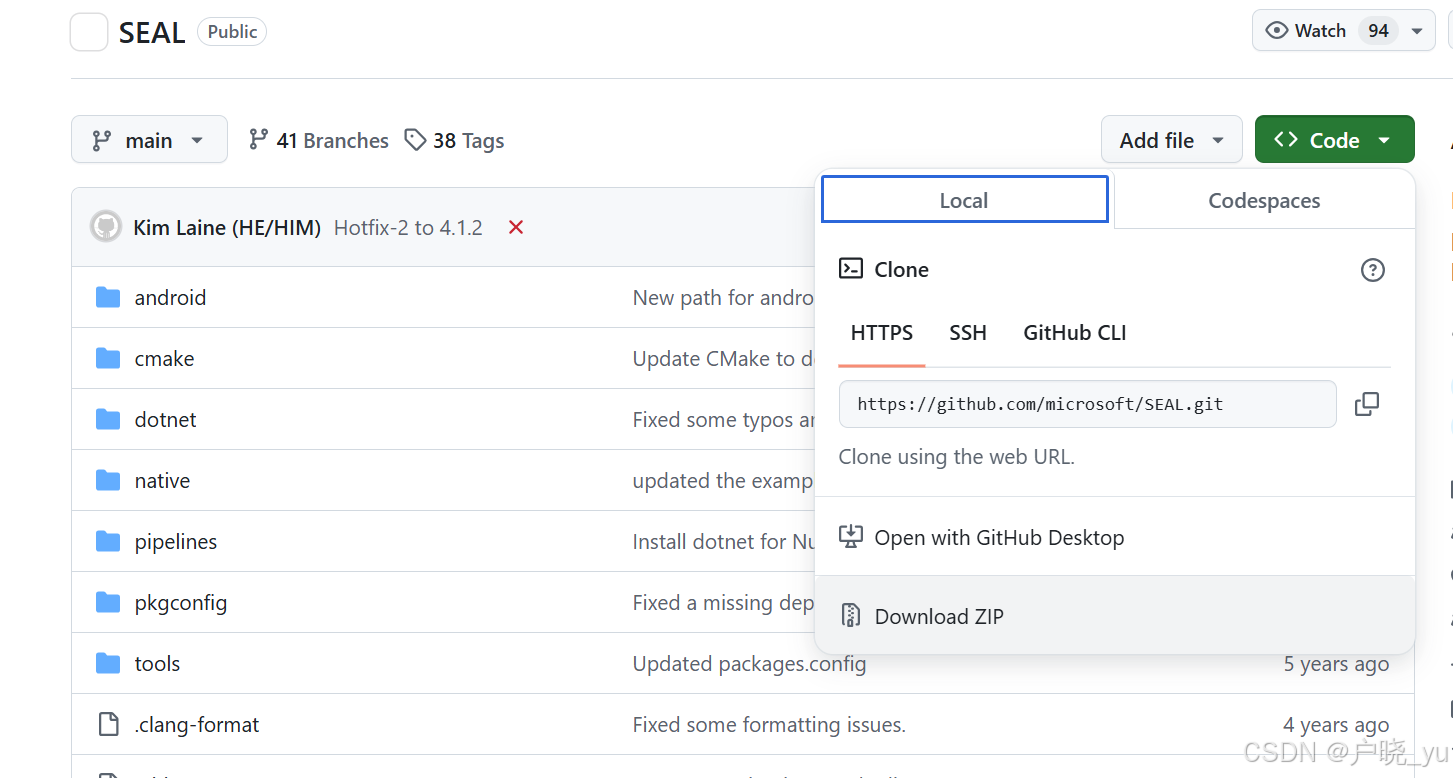Click the eye icon on the Watch button
This screenshot has height=778, width=1453.
(1276, 31)
